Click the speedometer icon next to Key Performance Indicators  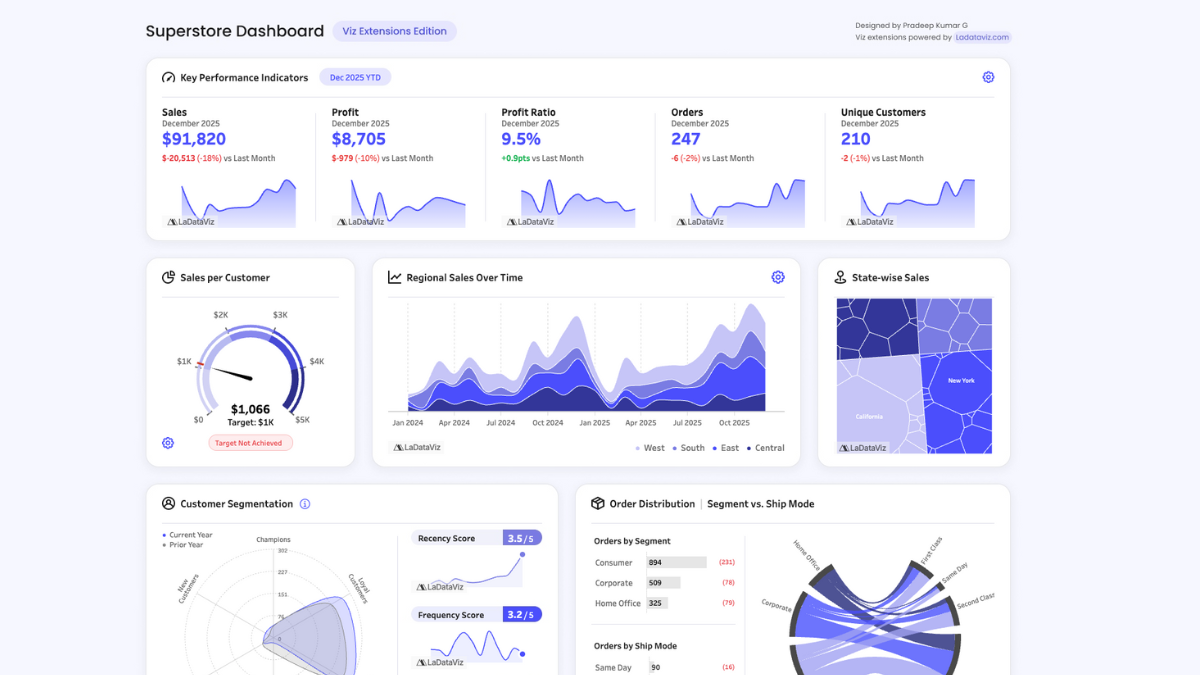168,77
